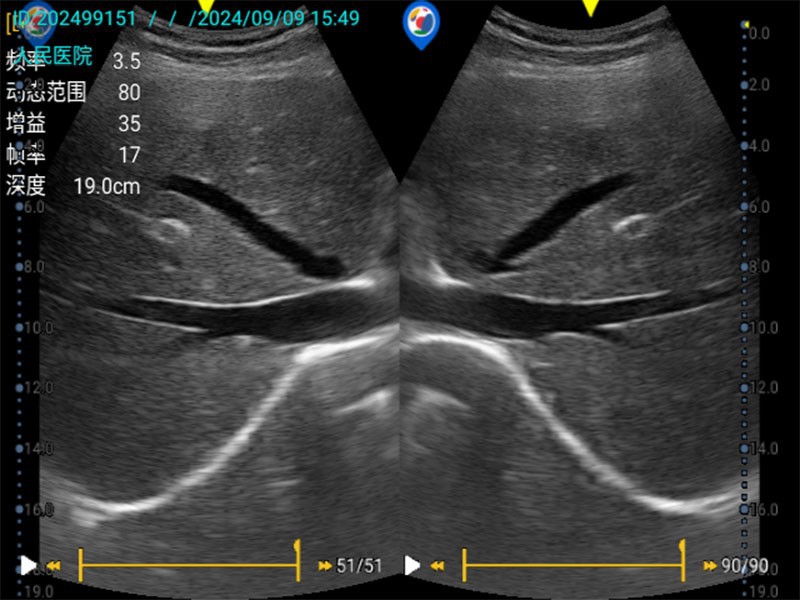Click the right cine frame slider bar
This screenshot has height=600, width=800.
pyautogui.click(x=573, y=566)
